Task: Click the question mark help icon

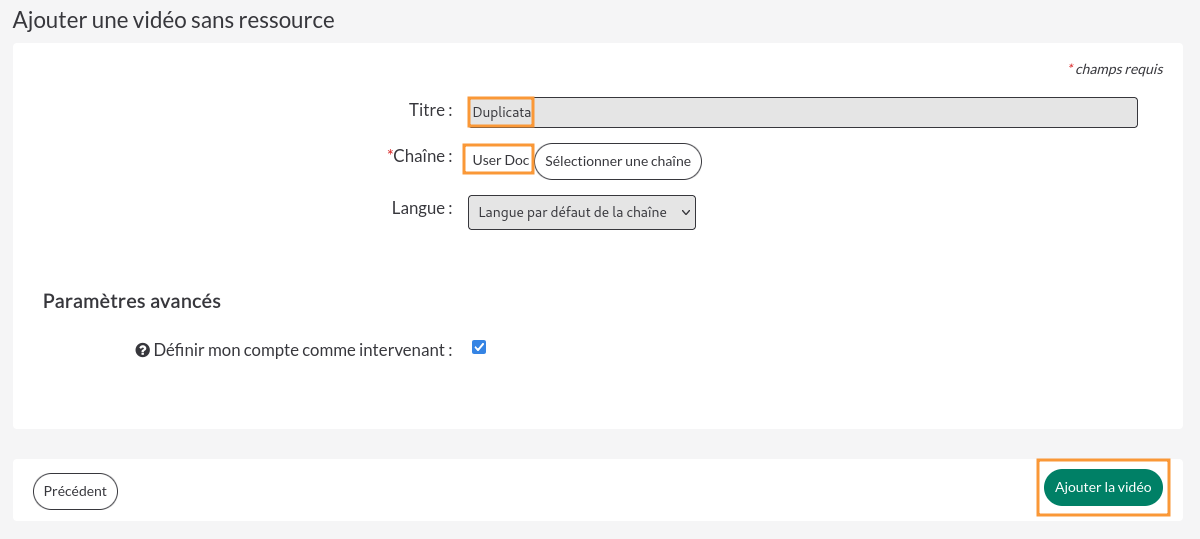Action: coord(142,351)
